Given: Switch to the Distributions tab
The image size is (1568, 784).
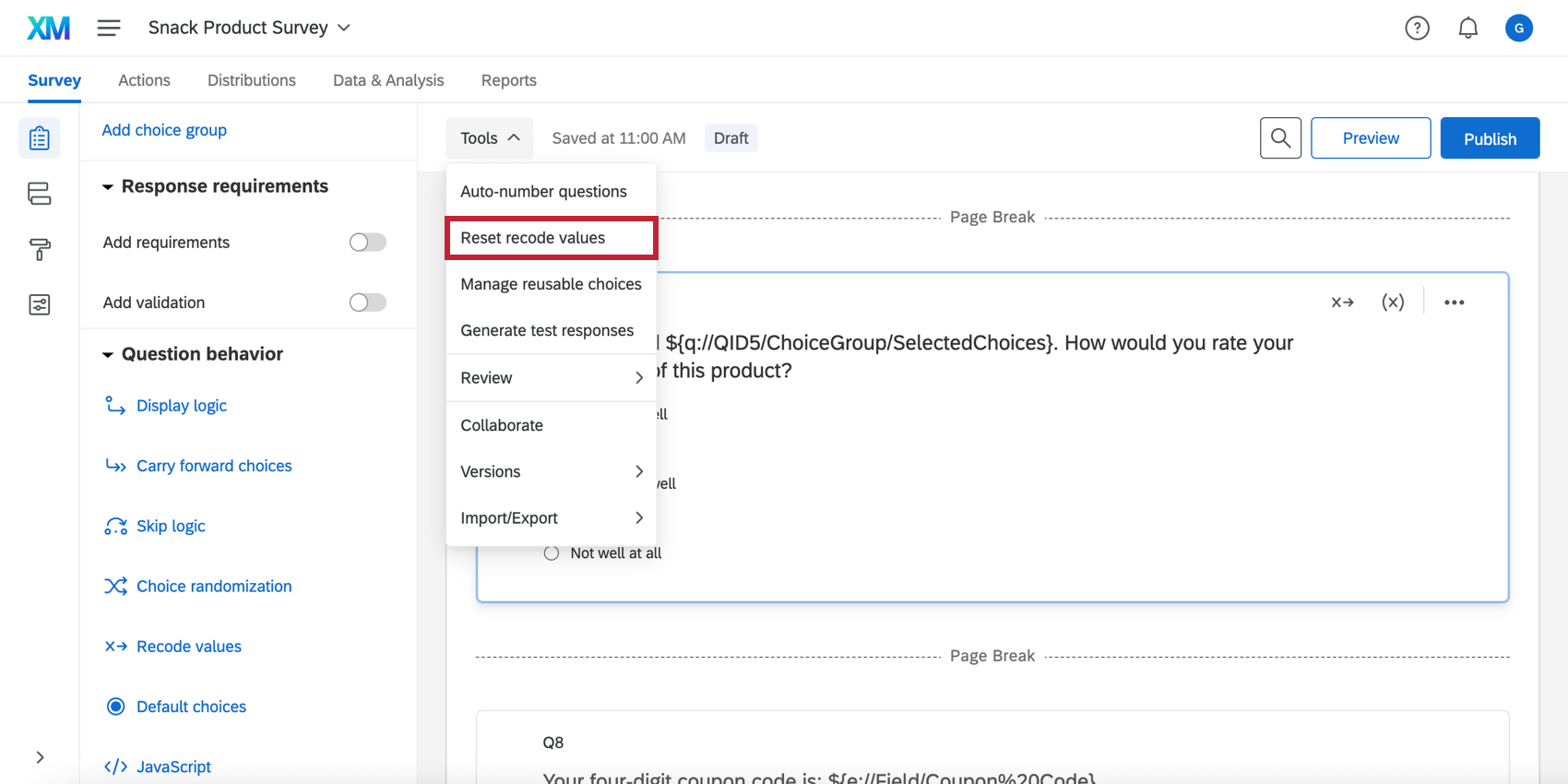Looking at the screenshot, I should click(252, 80).
